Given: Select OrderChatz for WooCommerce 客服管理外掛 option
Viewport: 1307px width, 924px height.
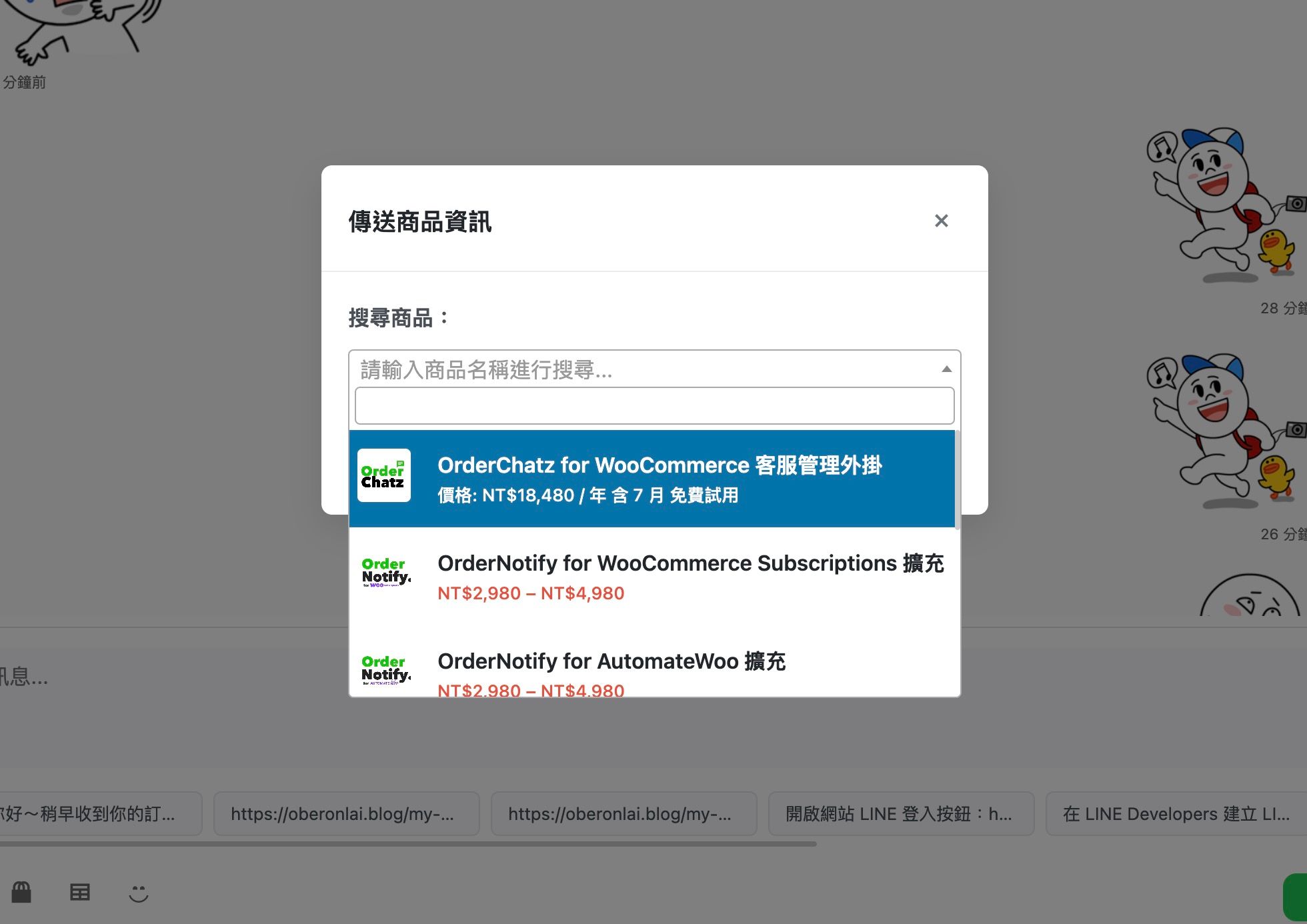Looking at the screenshot, I should pyautogui.click(x=659, y=478).
